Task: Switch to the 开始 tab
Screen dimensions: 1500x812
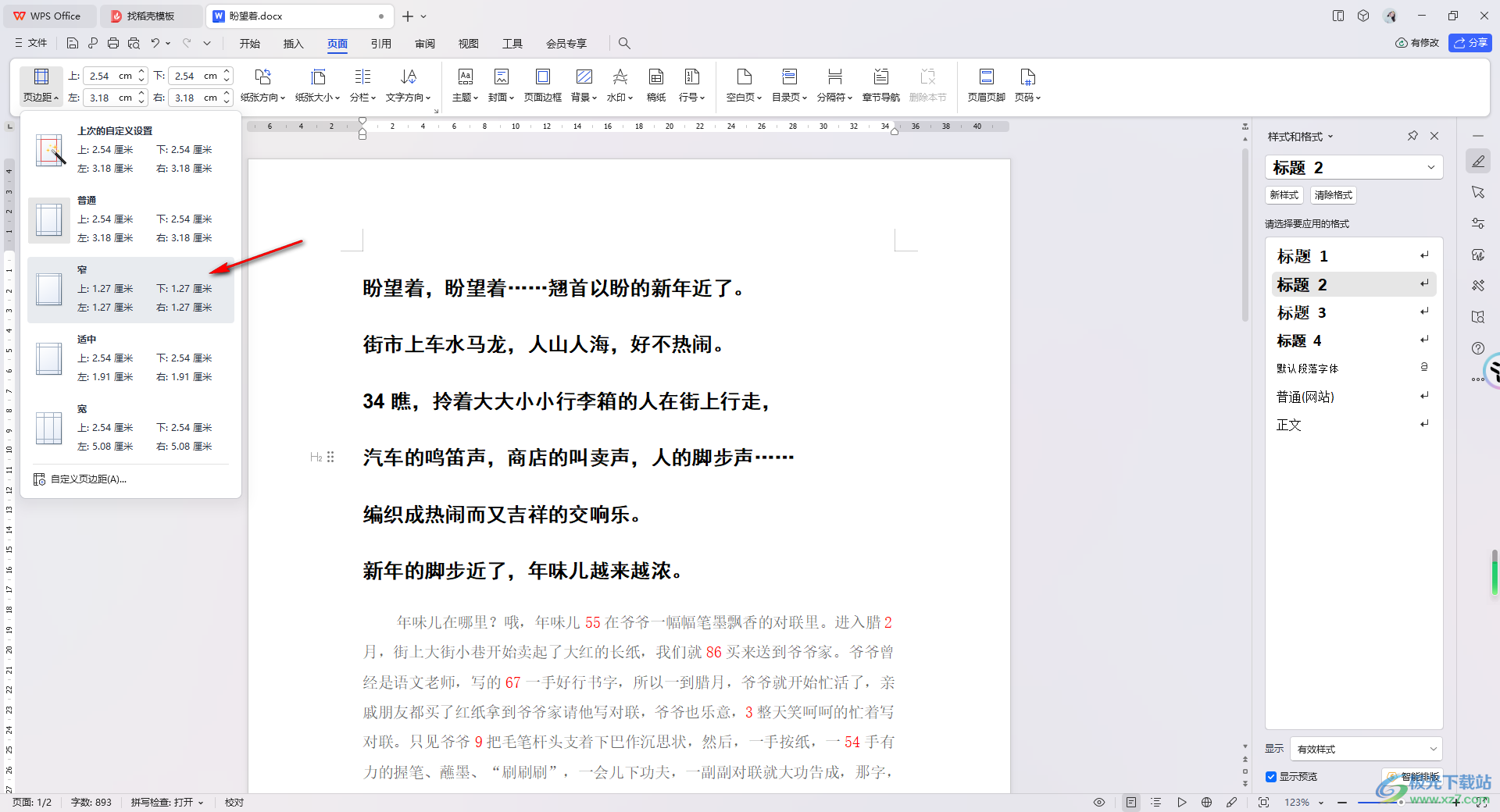Action: point(250,44)
